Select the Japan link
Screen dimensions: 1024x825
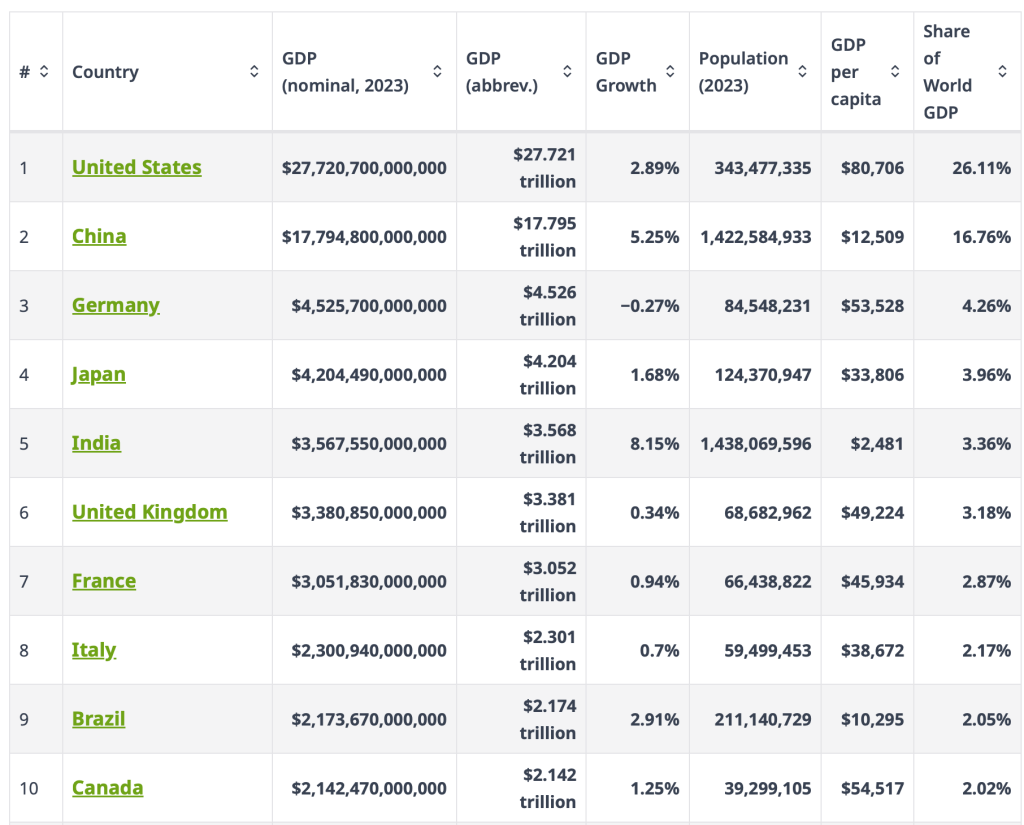pos(99,374)
